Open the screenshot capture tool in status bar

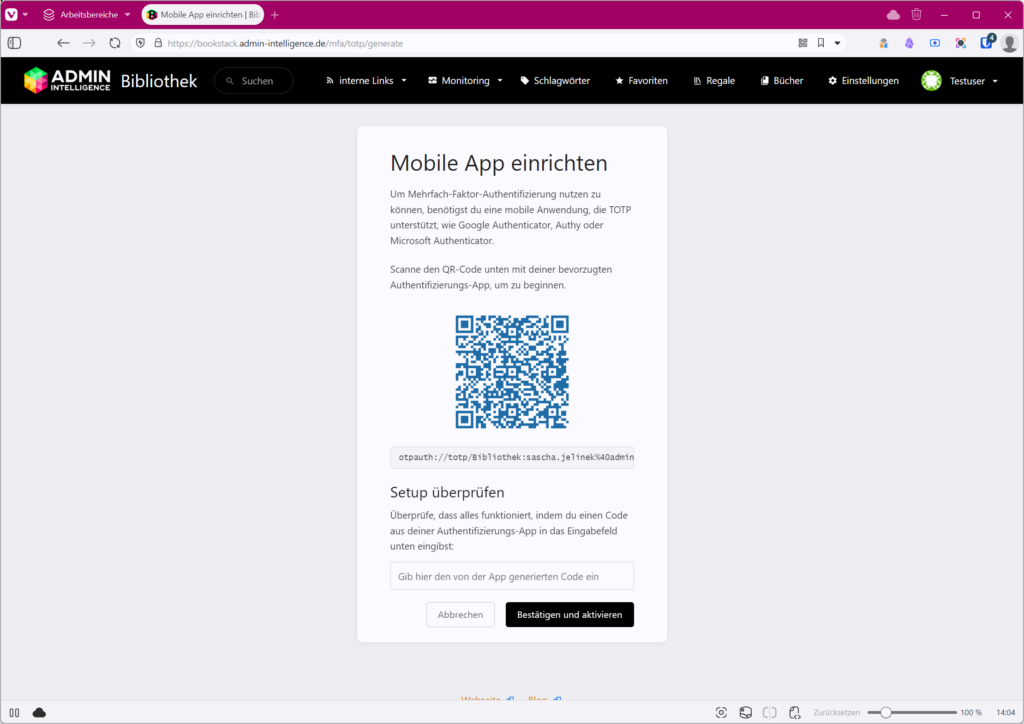pos(721,712)
